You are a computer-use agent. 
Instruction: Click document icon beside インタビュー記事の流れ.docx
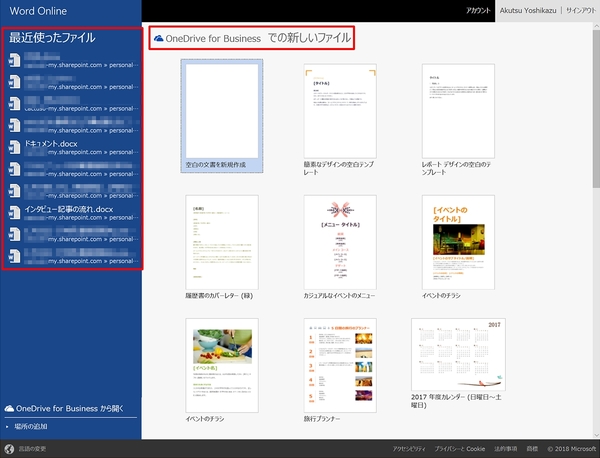click(x=15, y=213)
